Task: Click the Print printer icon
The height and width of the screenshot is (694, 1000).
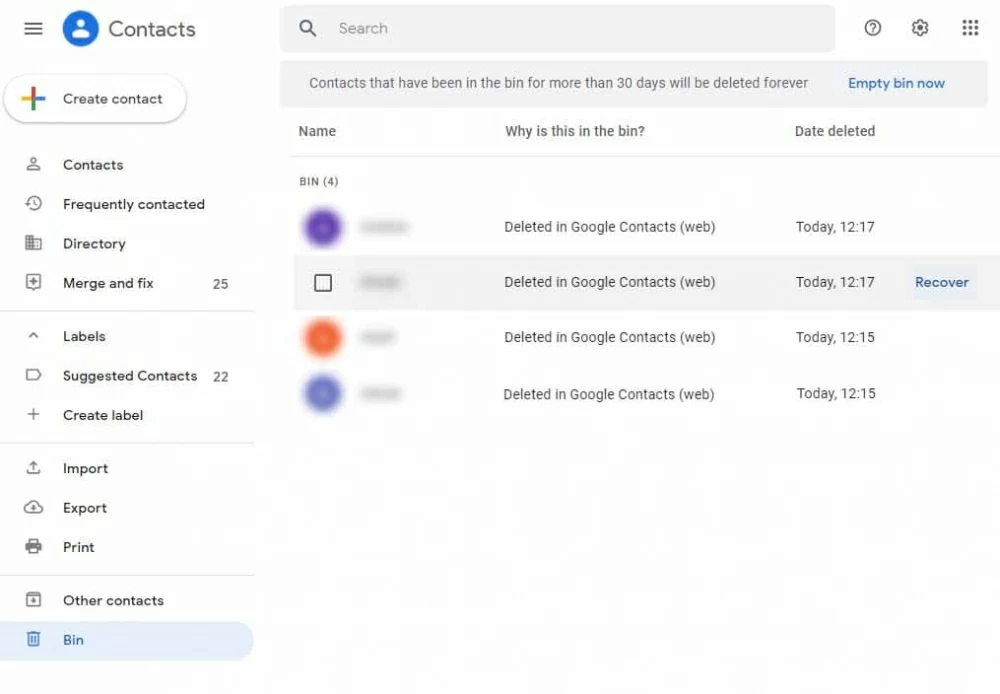Action: tap(34, 547)
